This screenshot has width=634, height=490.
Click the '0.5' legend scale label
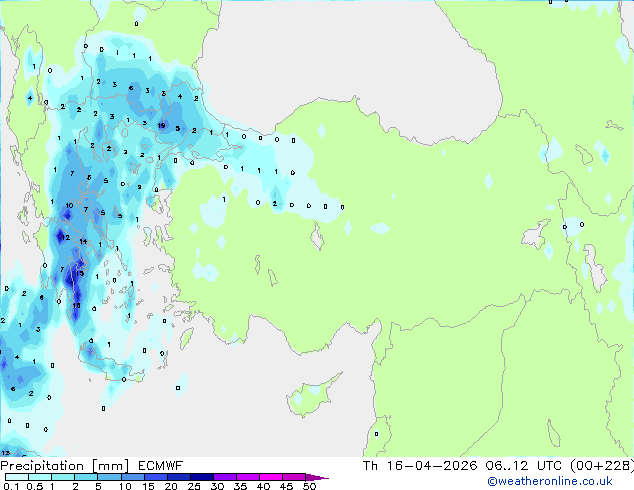(35, 486)
